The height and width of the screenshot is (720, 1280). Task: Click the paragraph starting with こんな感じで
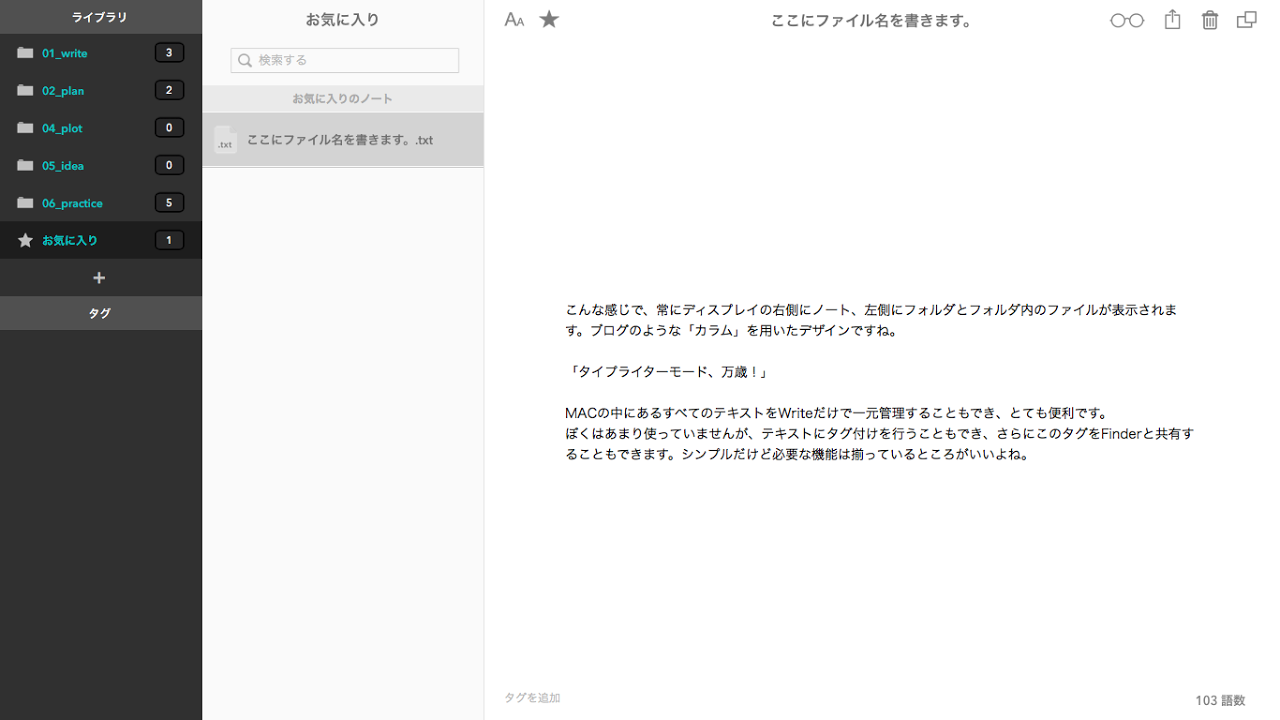click(871, 320)
